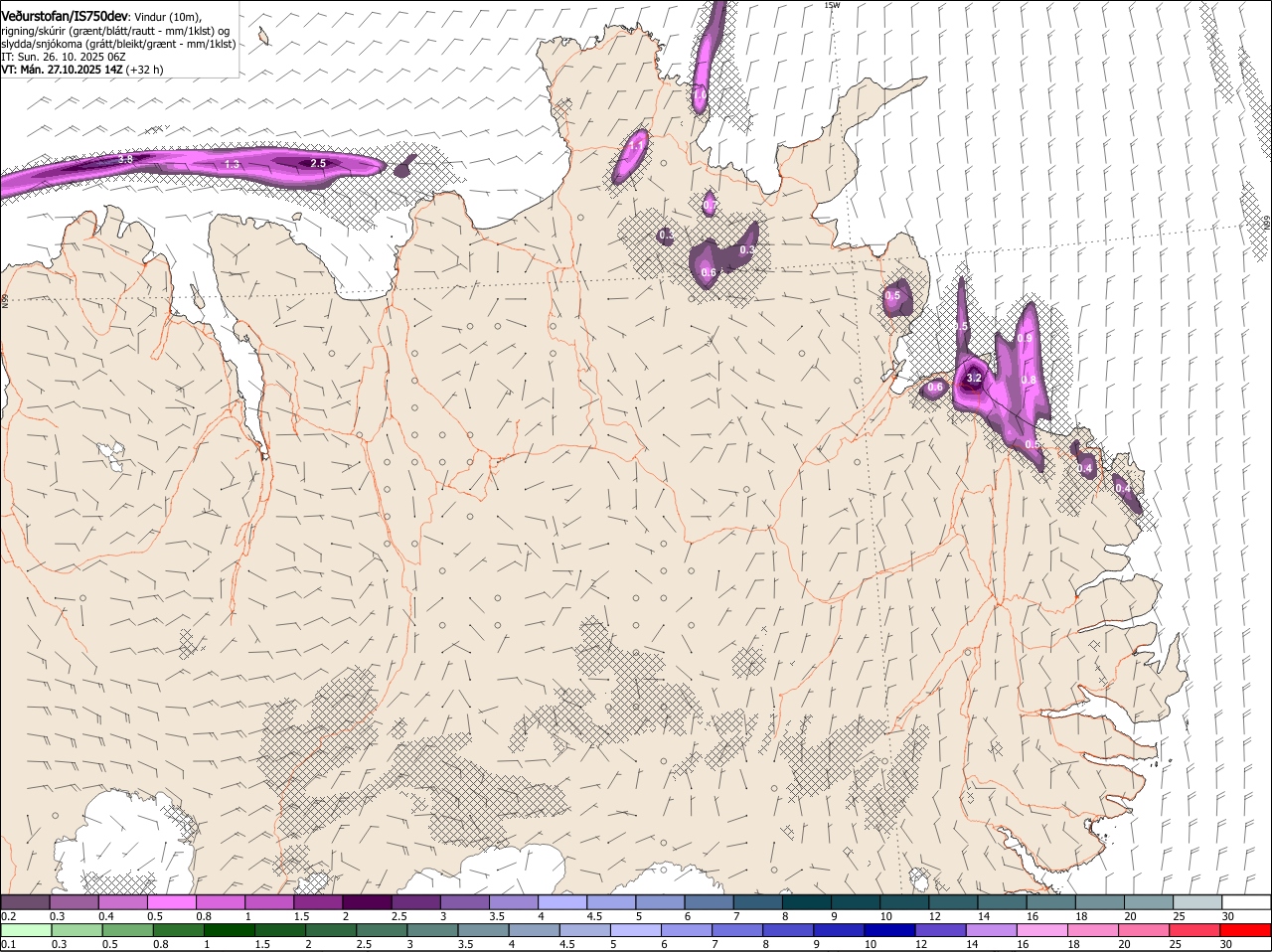Pick the lower colorbar red swatch at 30
Image resolution: width=1272 pixels, height=952 pixels.
click(1245, 930)
